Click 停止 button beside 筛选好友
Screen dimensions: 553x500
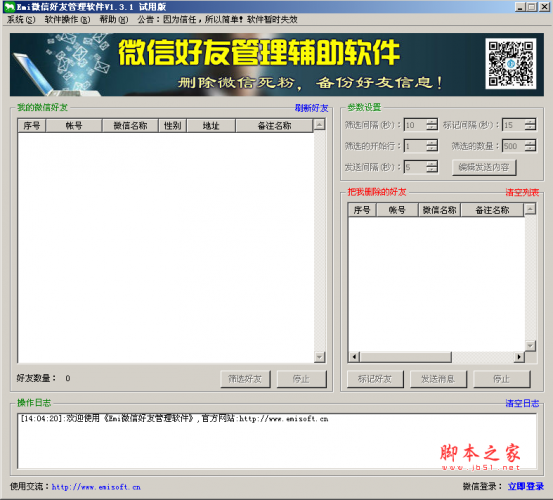point(302,379)
